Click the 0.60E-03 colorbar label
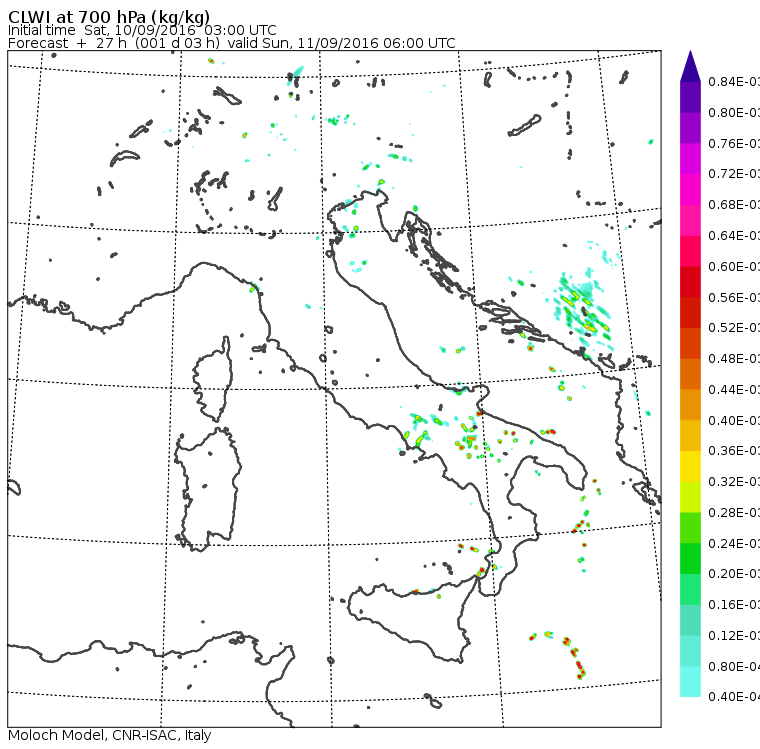The height and width of the screenshot is (749, 760). point(734,267)
